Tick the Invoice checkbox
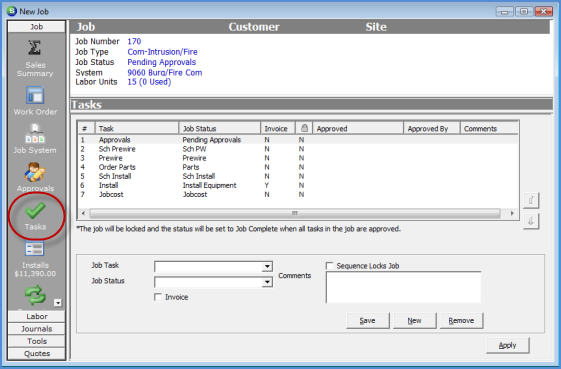The width and height of the screenshot is (561, 369). coord(158,297)
